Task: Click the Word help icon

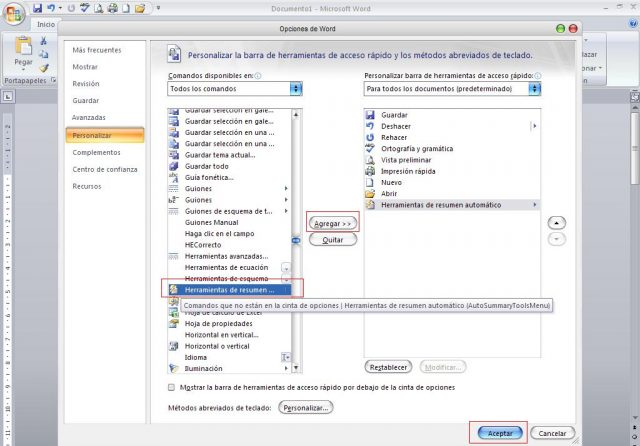Action: pos(633,24)
